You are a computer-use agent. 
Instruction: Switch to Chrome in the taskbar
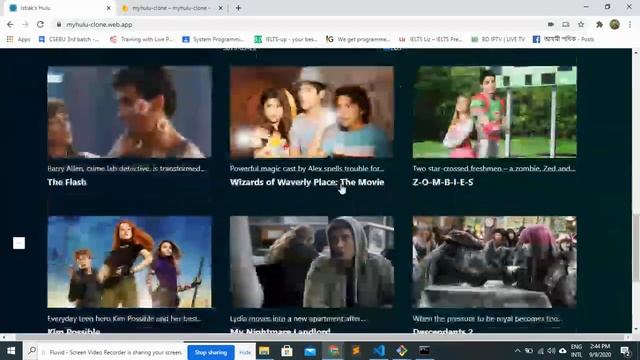pyautogui.click(x=333, y=351)
